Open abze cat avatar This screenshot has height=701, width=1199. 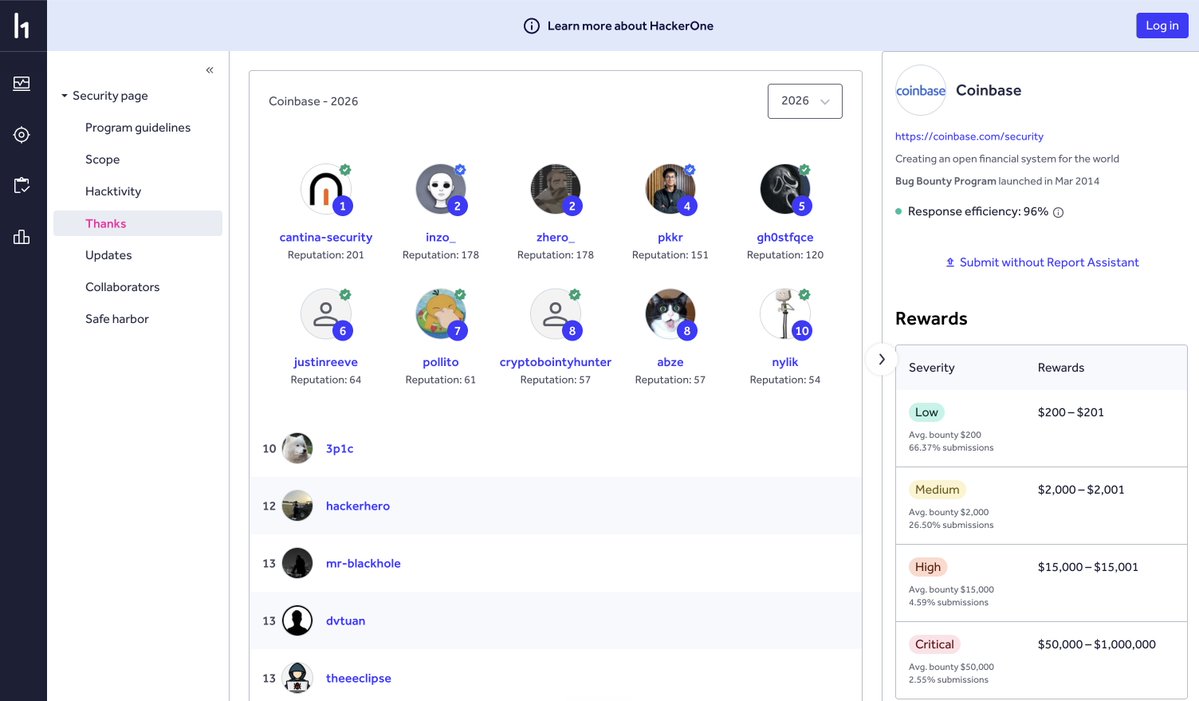click(670, 313)
